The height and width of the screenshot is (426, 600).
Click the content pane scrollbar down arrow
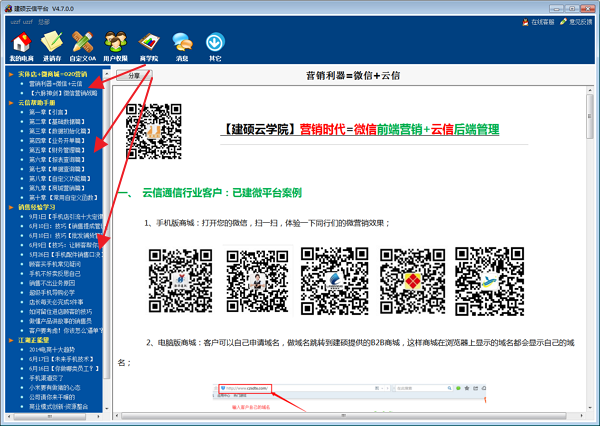tap(590, 408)
